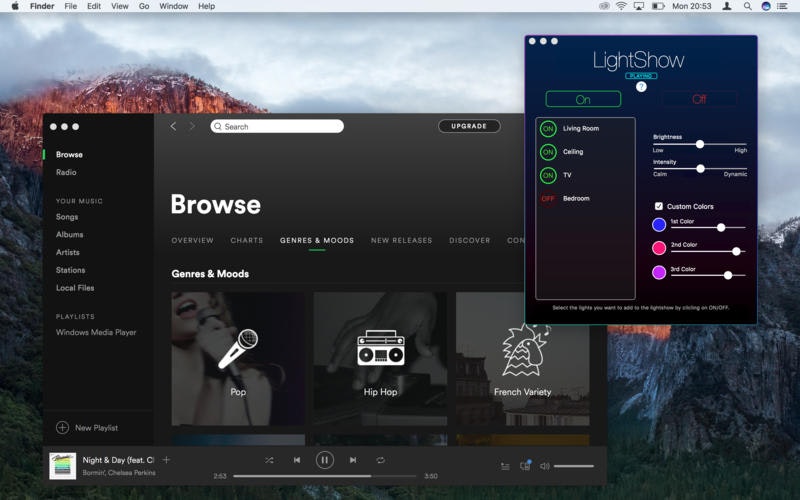Viewport: 800px width, 500px height.
Task: Turn the LightShow On
Action: (583, 99)
